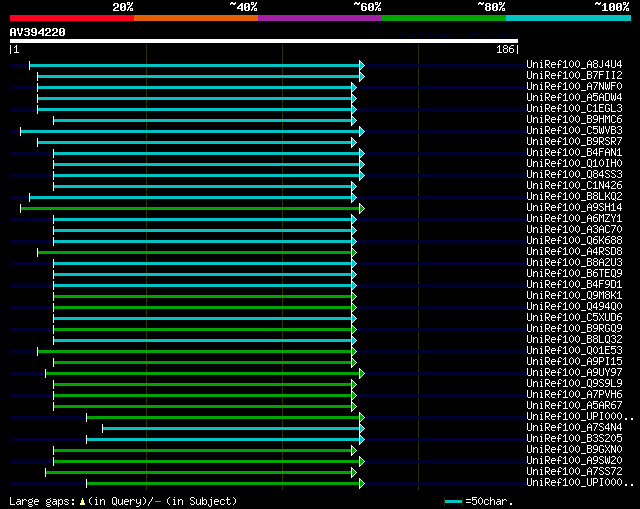Select the UniRef100_B7FII2 hit label
Screen dimensions: 640x509
[574, 76]
